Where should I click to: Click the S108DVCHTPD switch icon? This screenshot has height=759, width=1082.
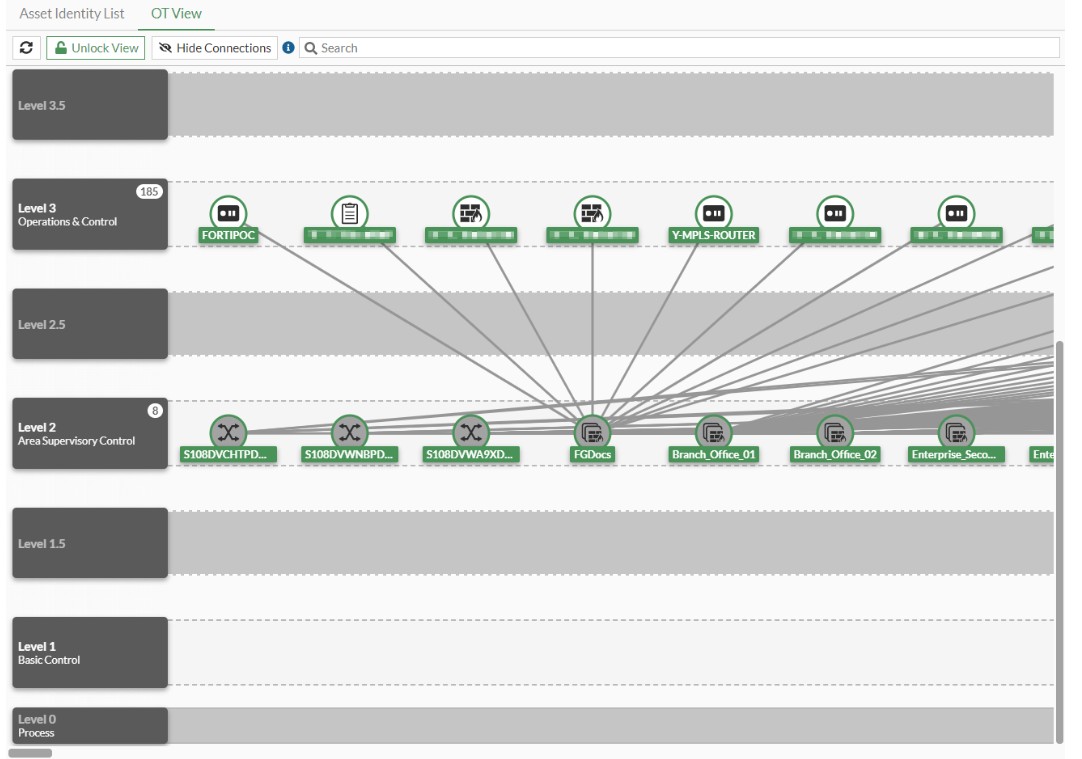pyautogui.click(x=228, y=432)
